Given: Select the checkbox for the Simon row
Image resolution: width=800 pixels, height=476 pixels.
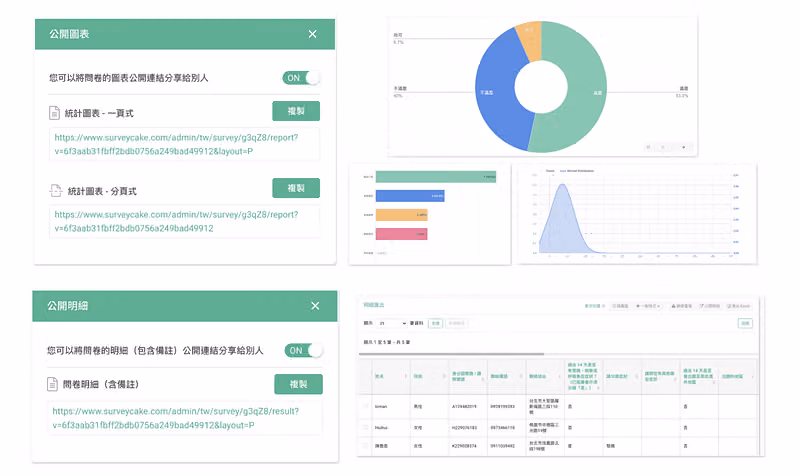Looking at the screenshot, I should (x=365, y=406).
